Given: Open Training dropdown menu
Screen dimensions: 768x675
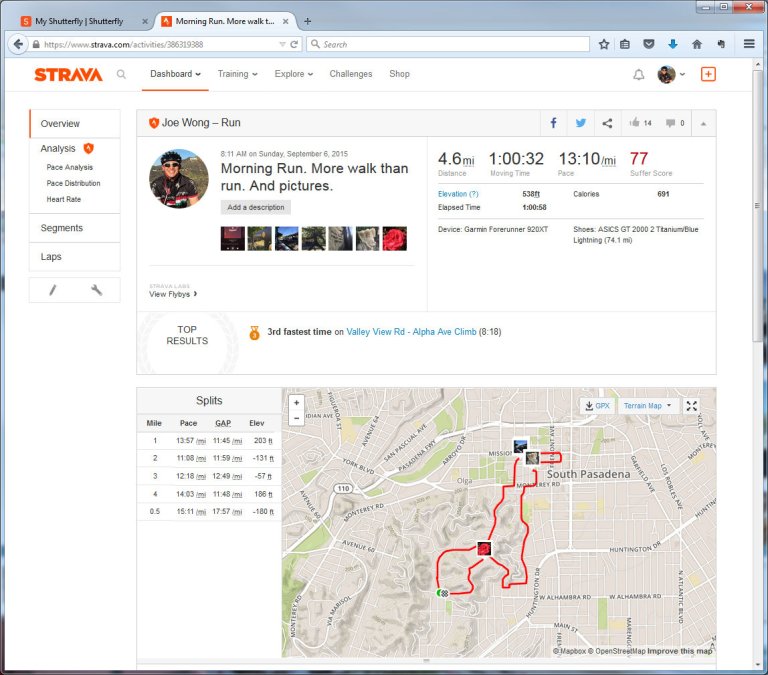Looking at the screenshot, I should pyautogui.click(x=238, y=74).
